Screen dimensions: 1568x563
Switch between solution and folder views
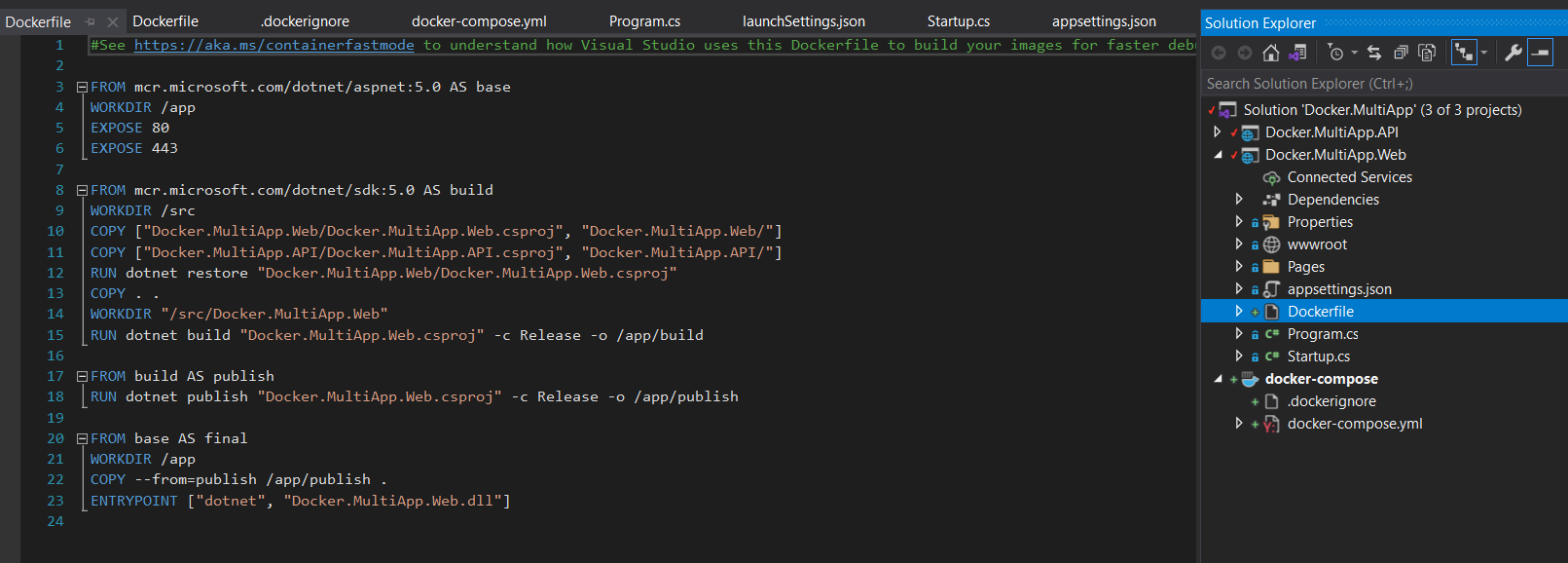(x=1297, y=53)
